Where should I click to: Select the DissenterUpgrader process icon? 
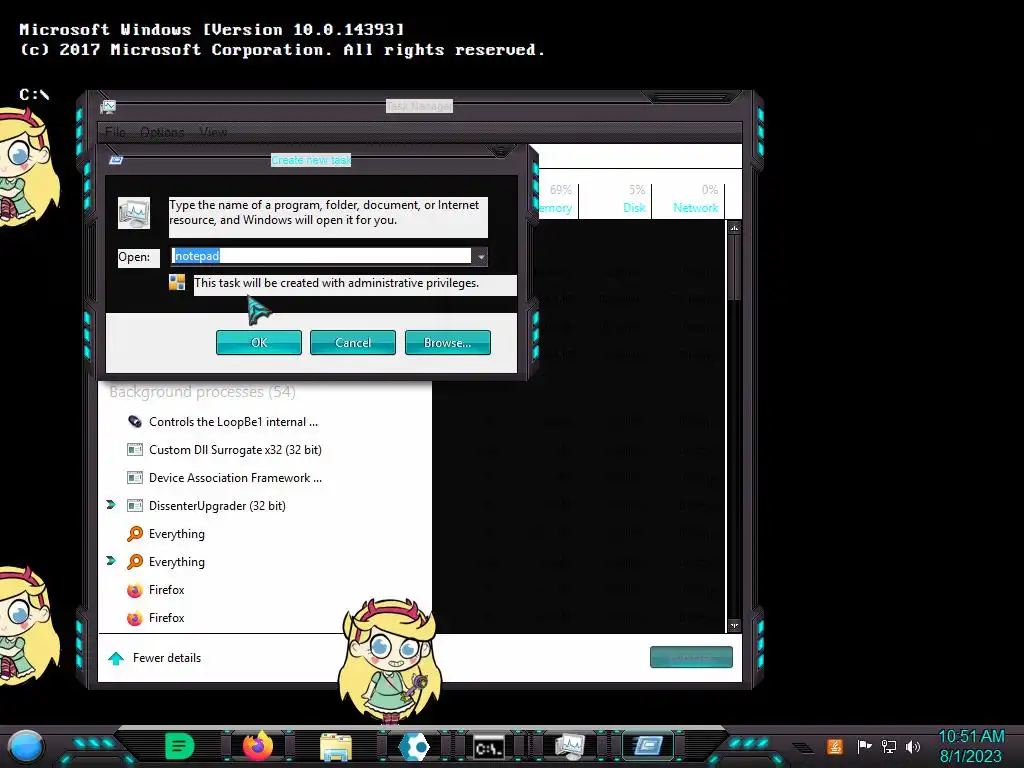pyautogui.click(x=135, y=506)
